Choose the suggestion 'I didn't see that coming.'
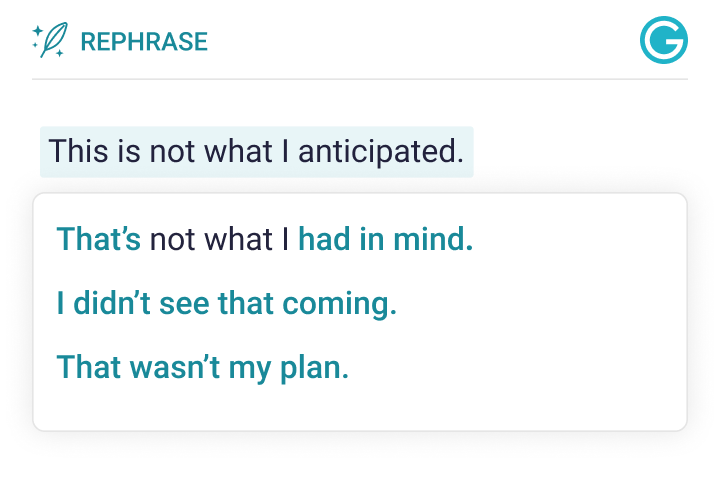Image resolution: width=720 pixels, height=480 pixels. [227, 304]
